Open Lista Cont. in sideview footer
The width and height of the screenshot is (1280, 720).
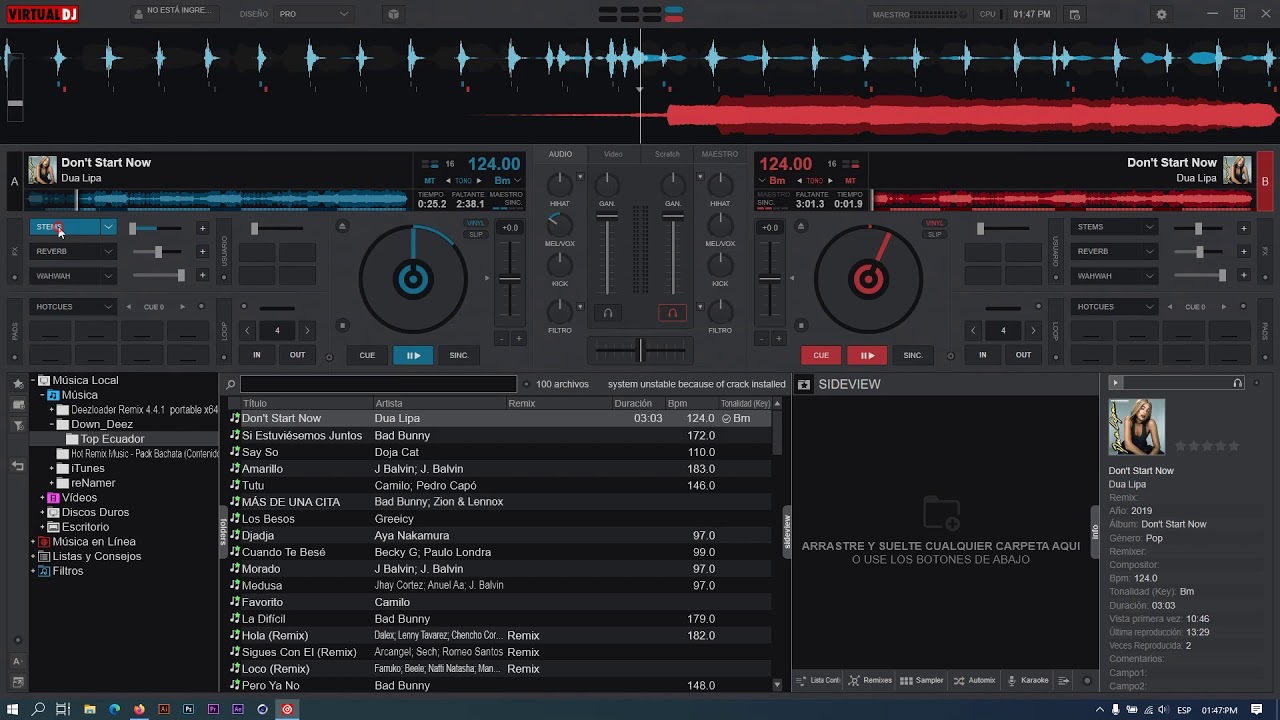tap(819, 680)
